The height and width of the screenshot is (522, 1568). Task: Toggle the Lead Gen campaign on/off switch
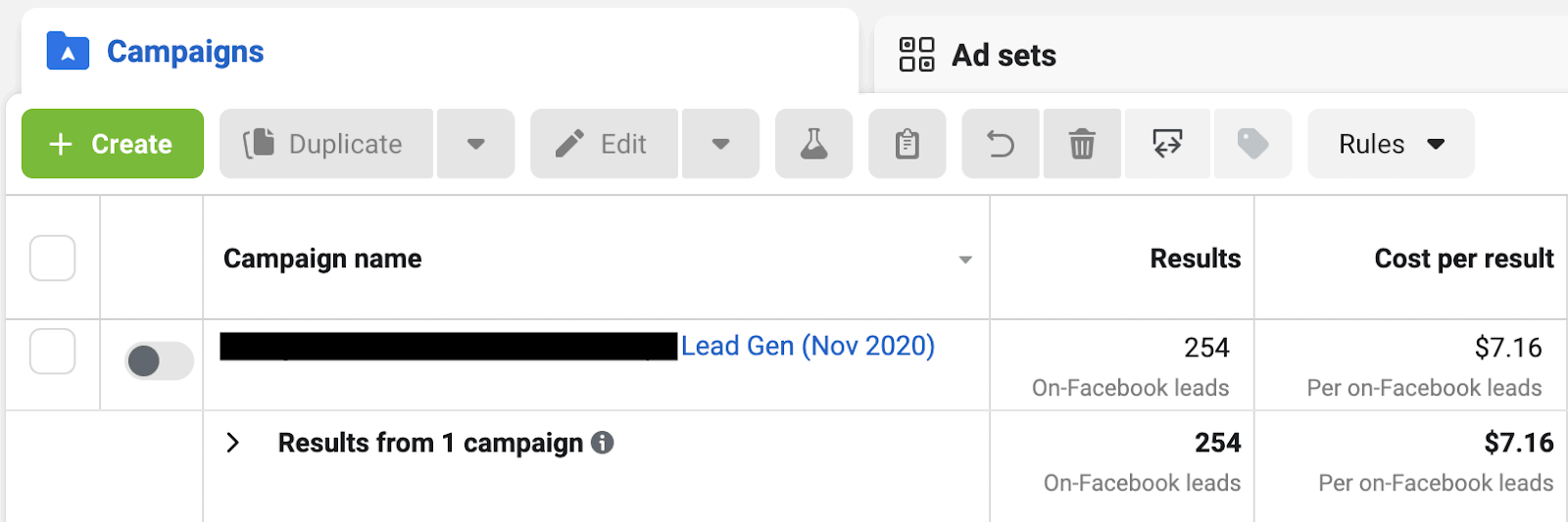pyautogui.click(x=159, y=361)
